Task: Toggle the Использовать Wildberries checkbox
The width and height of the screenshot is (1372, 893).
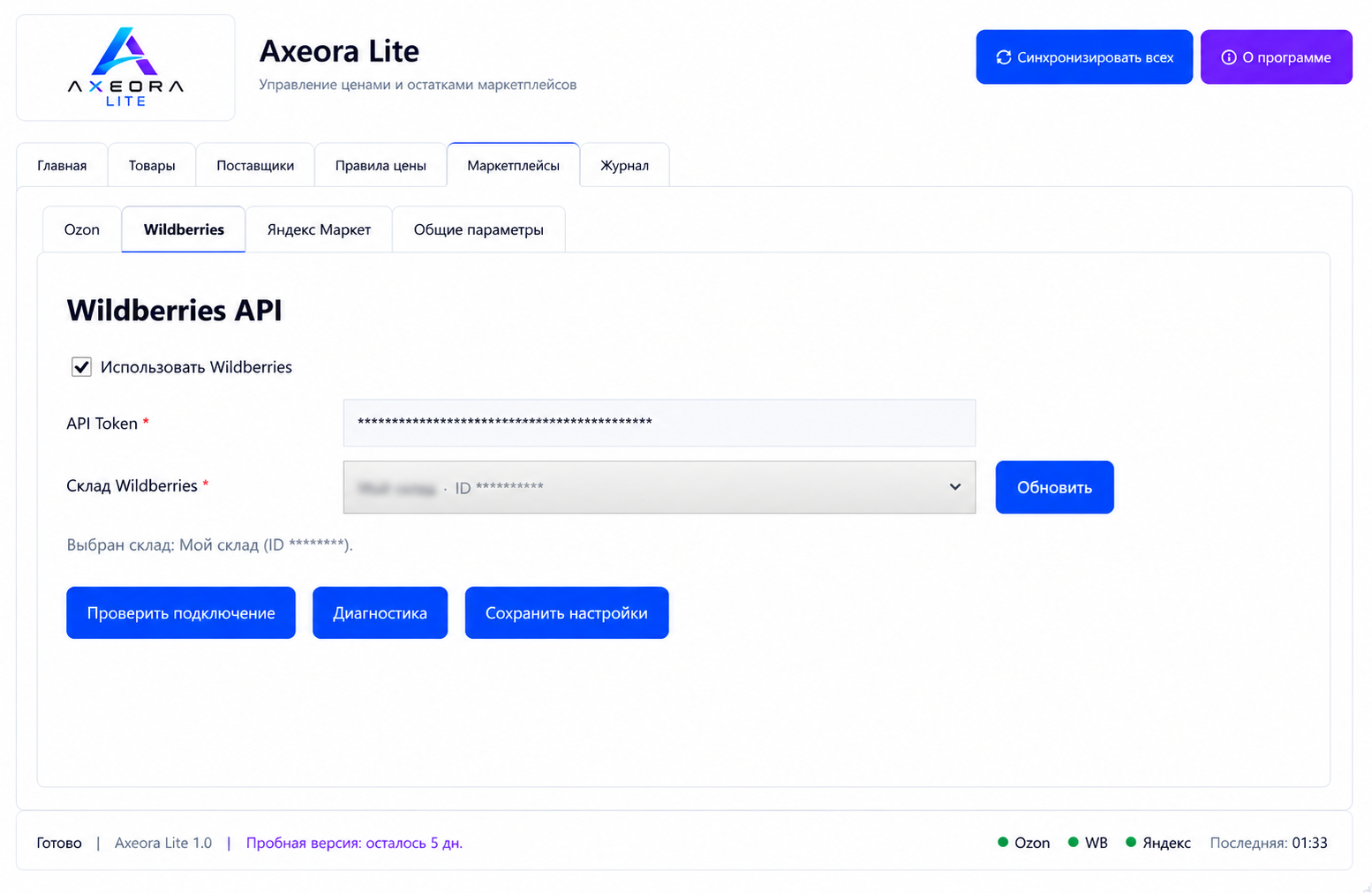Action: (81, 367)
